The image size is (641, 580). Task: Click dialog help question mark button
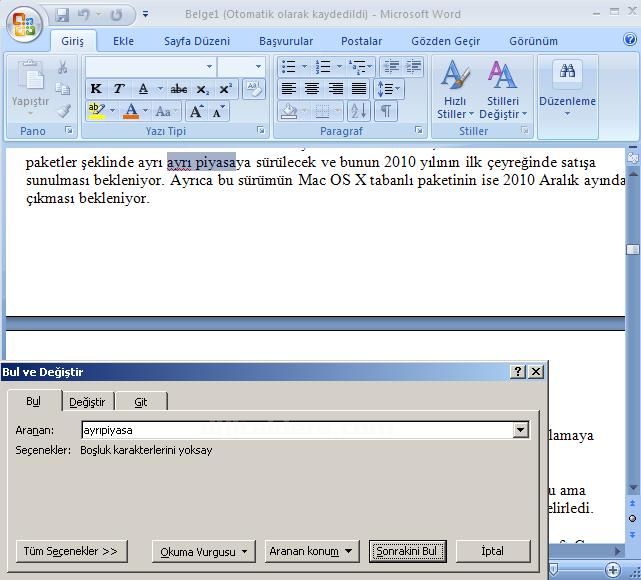coord(518,372)
